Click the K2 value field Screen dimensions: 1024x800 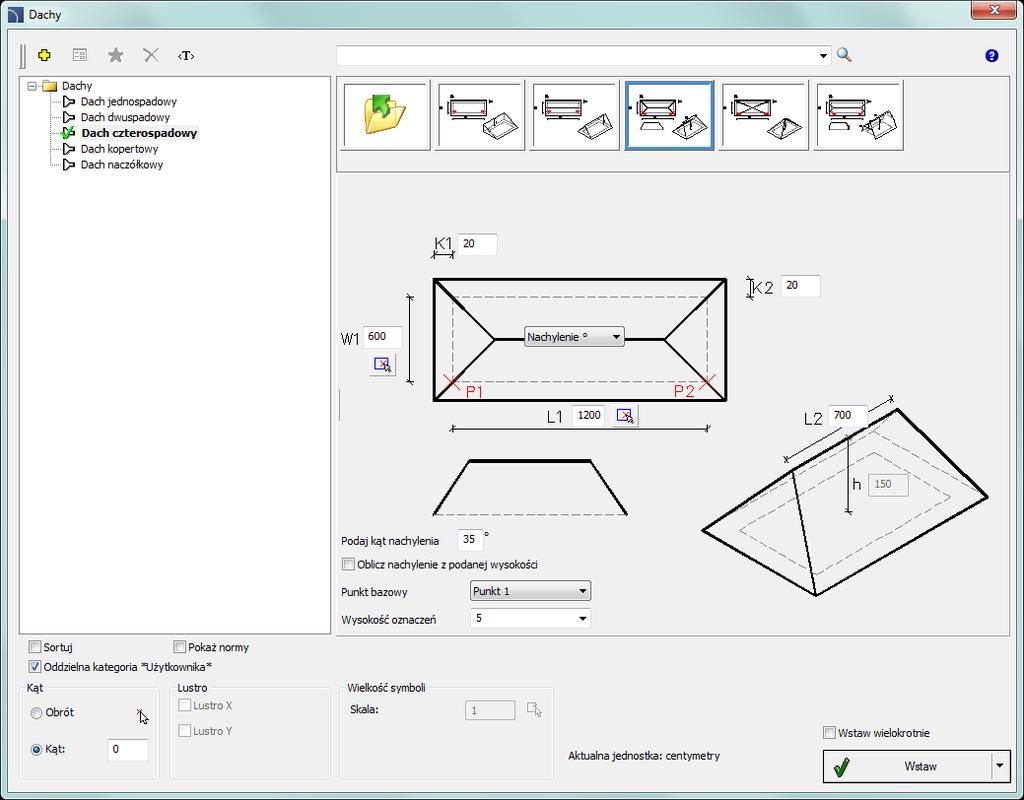point(801,285)
